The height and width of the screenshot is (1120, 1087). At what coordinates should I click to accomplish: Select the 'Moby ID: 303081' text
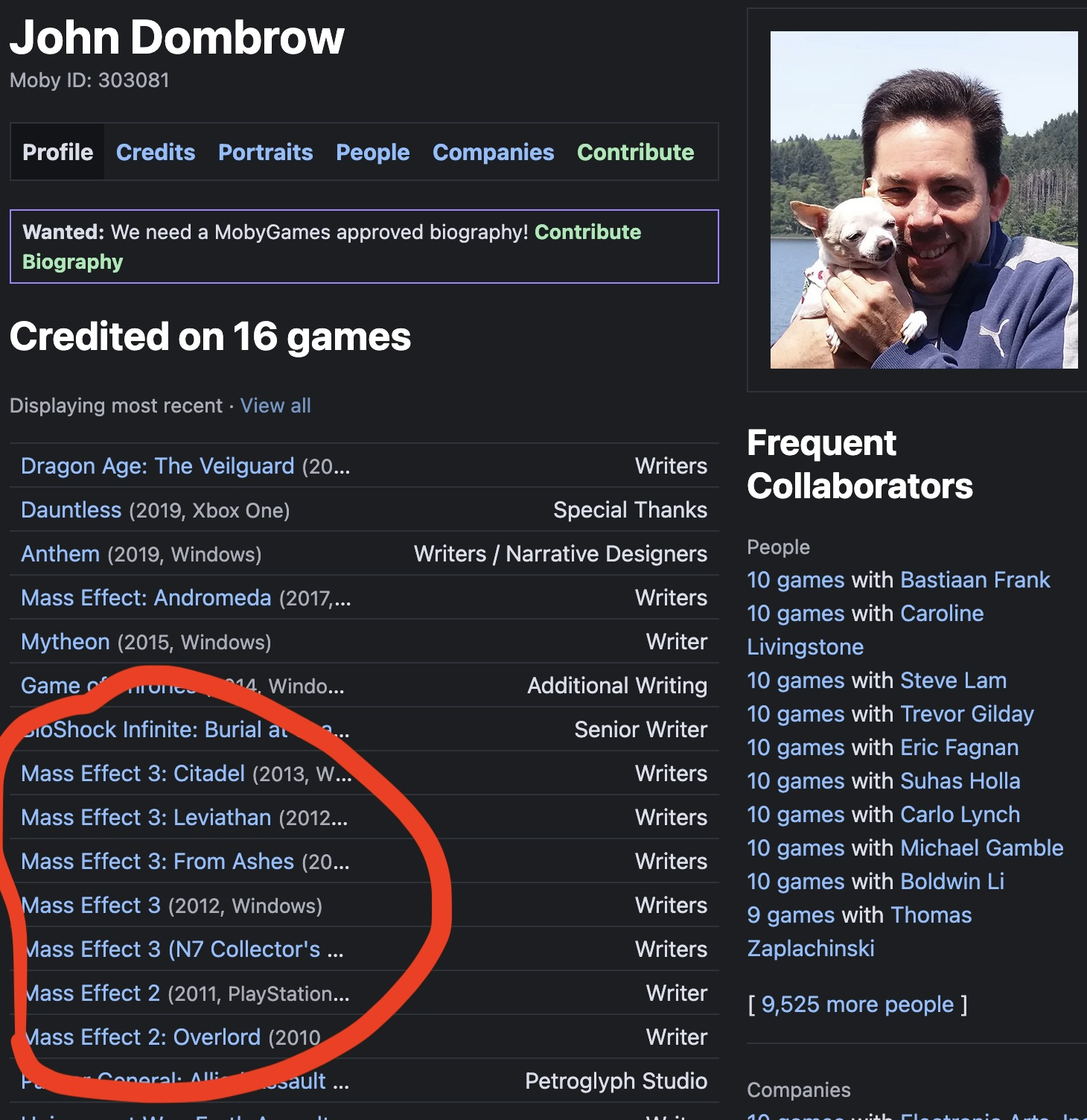coord(89,80)
